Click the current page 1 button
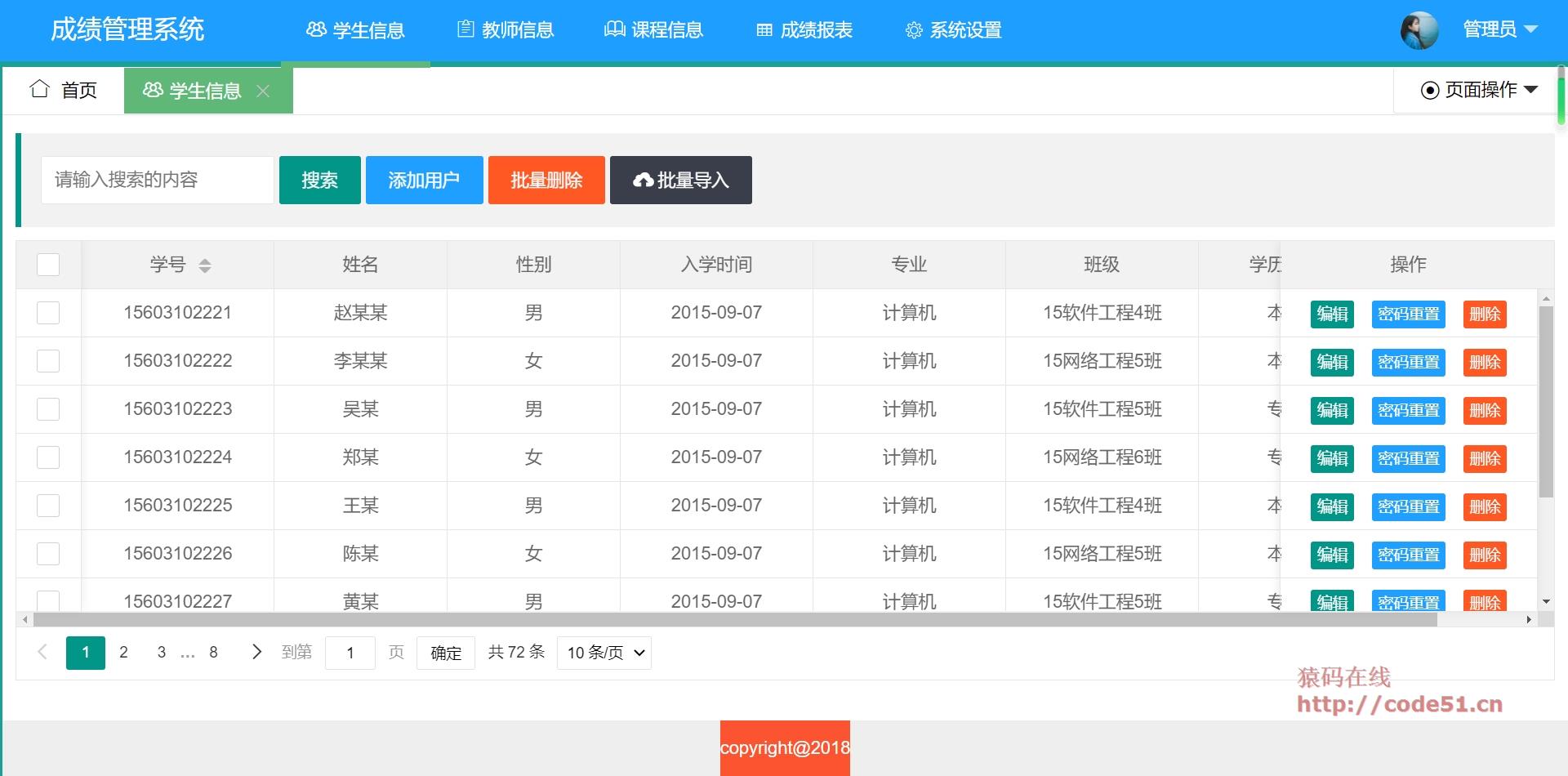The height and width of the screenshot is (776, 1568). tap(86, 653)
